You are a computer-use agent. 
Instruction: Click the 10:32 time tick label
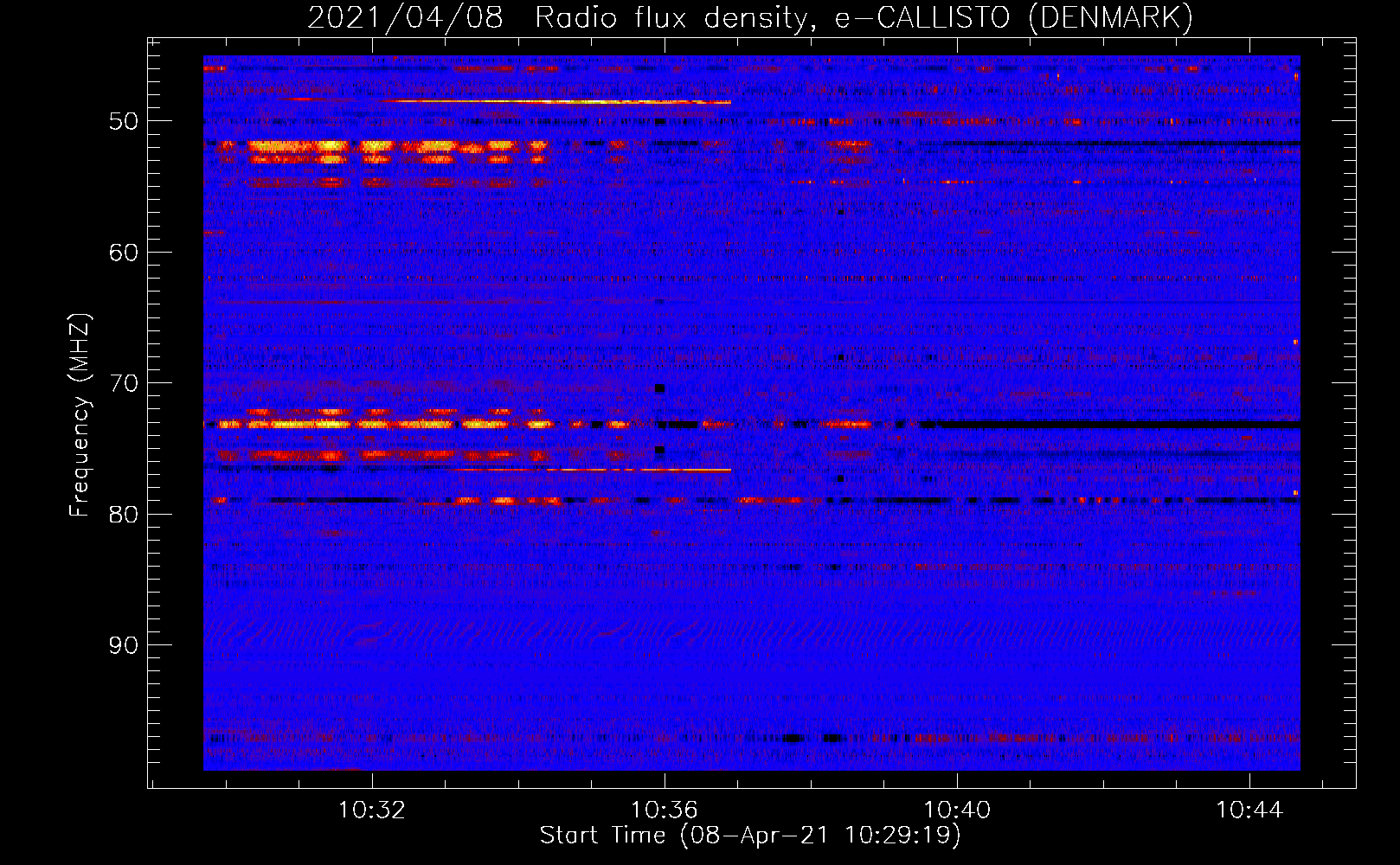(371, 811)
